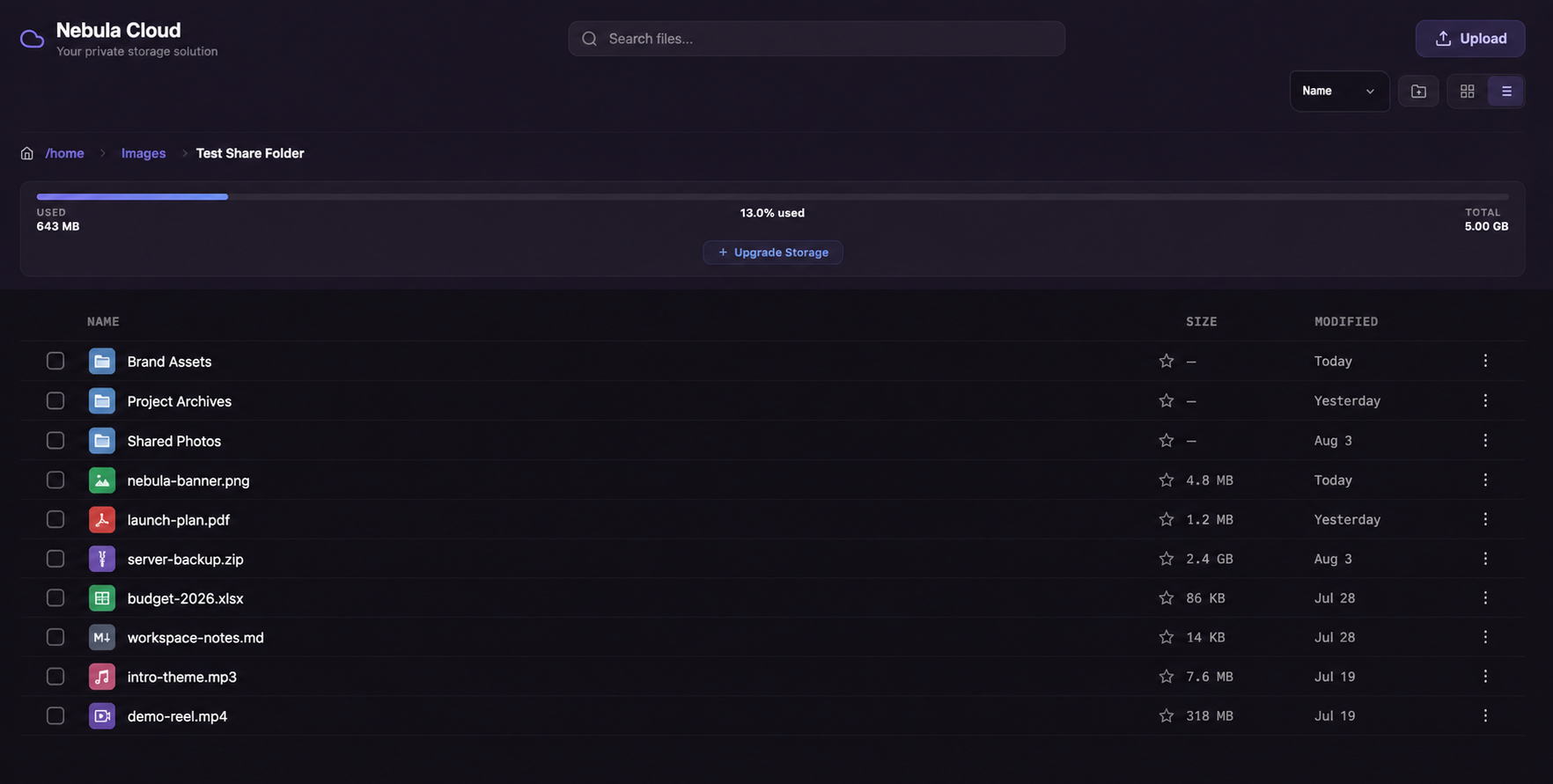This screenshot has width=1553, height=784.
Task: Open options menu for Project Archives
Action: (x=1485, y=400)
